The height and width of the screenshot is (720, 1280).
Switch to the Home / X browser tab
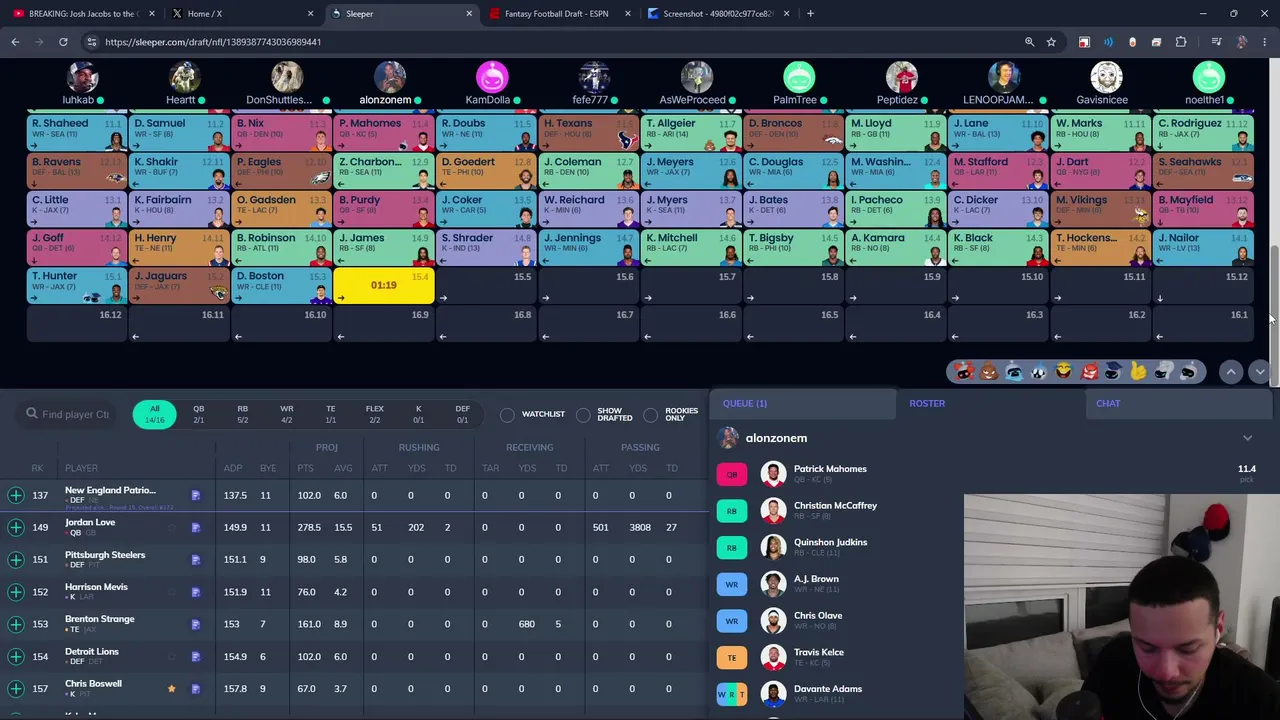[240, 14]
